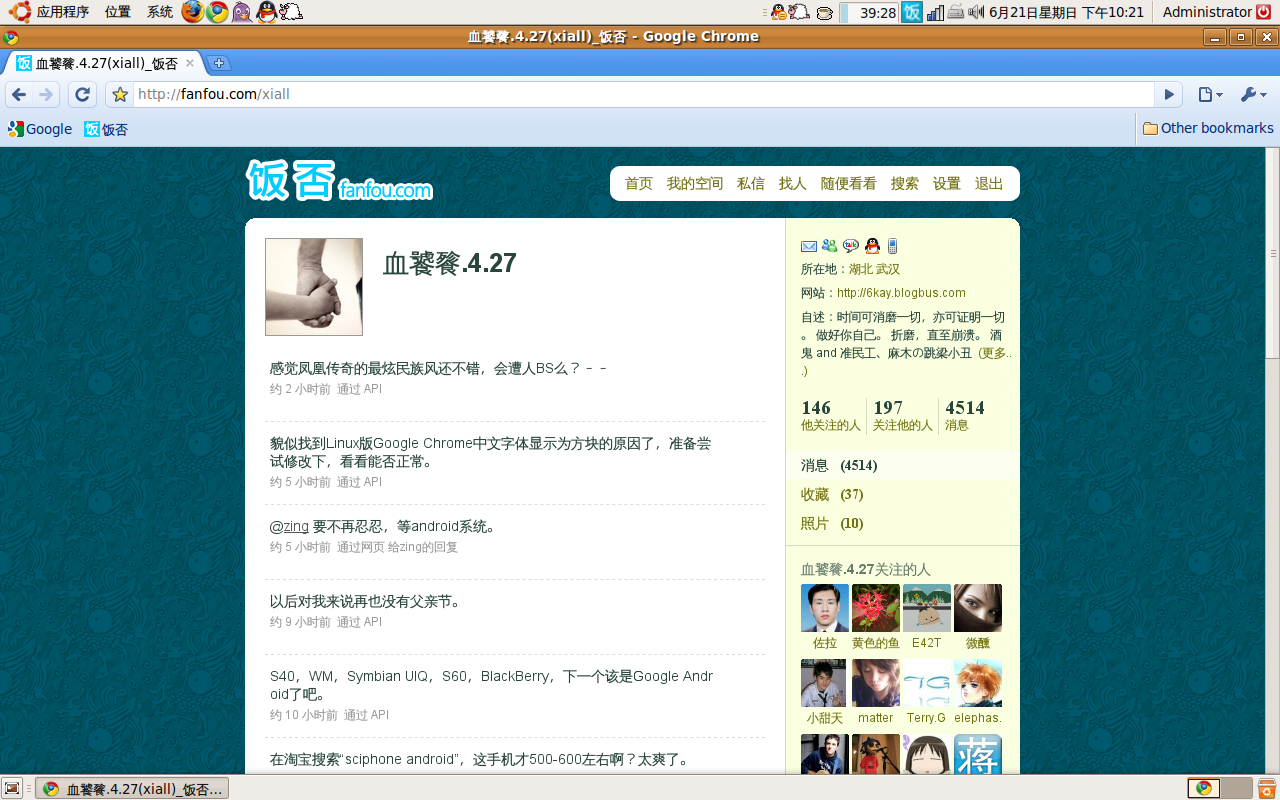This screenshot has height=800, width=1280.
Task: Open 找人 in navigation bar
Action: (x=793, y=183)
